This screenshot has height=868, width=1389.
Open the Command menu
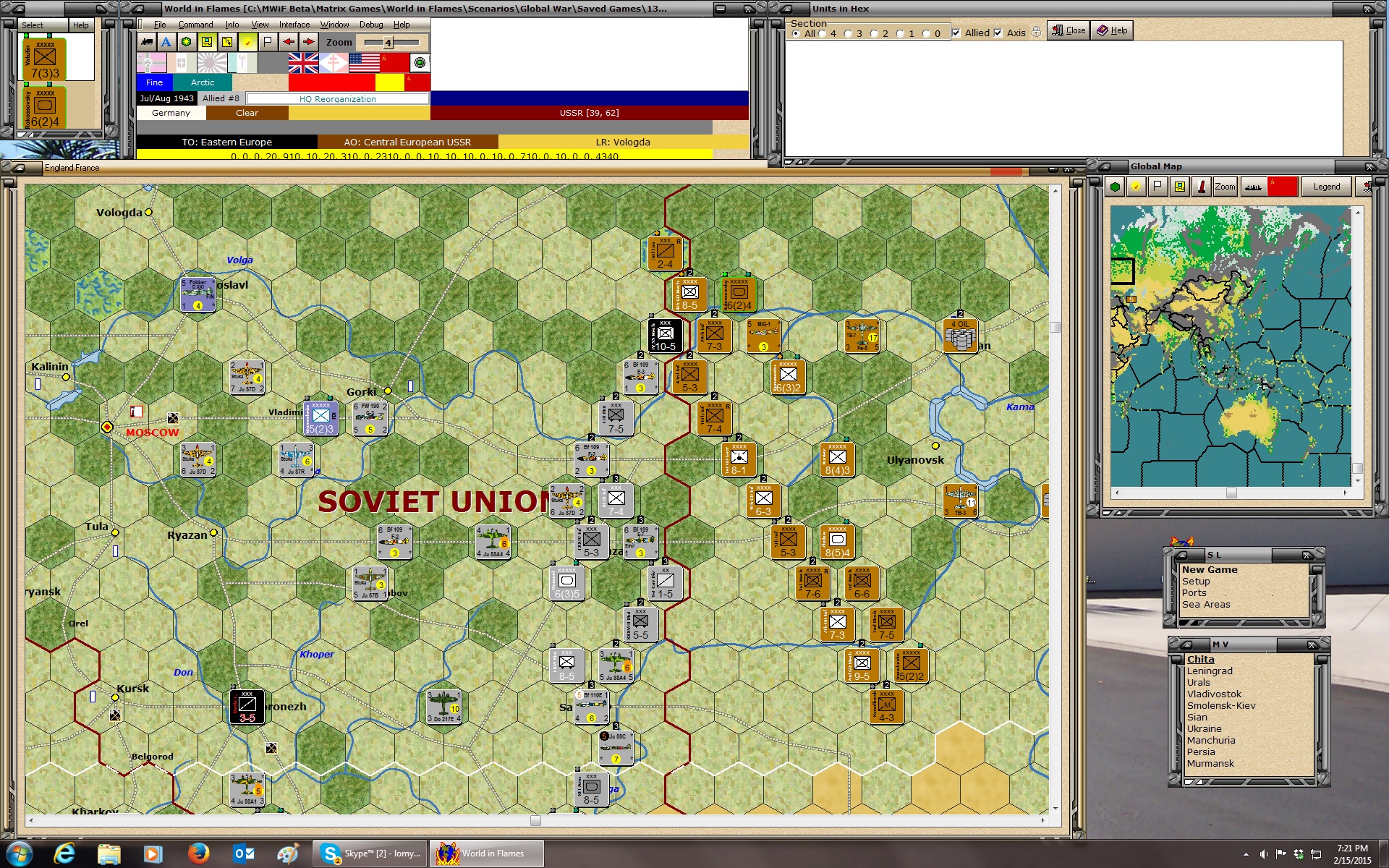point(195,25)
